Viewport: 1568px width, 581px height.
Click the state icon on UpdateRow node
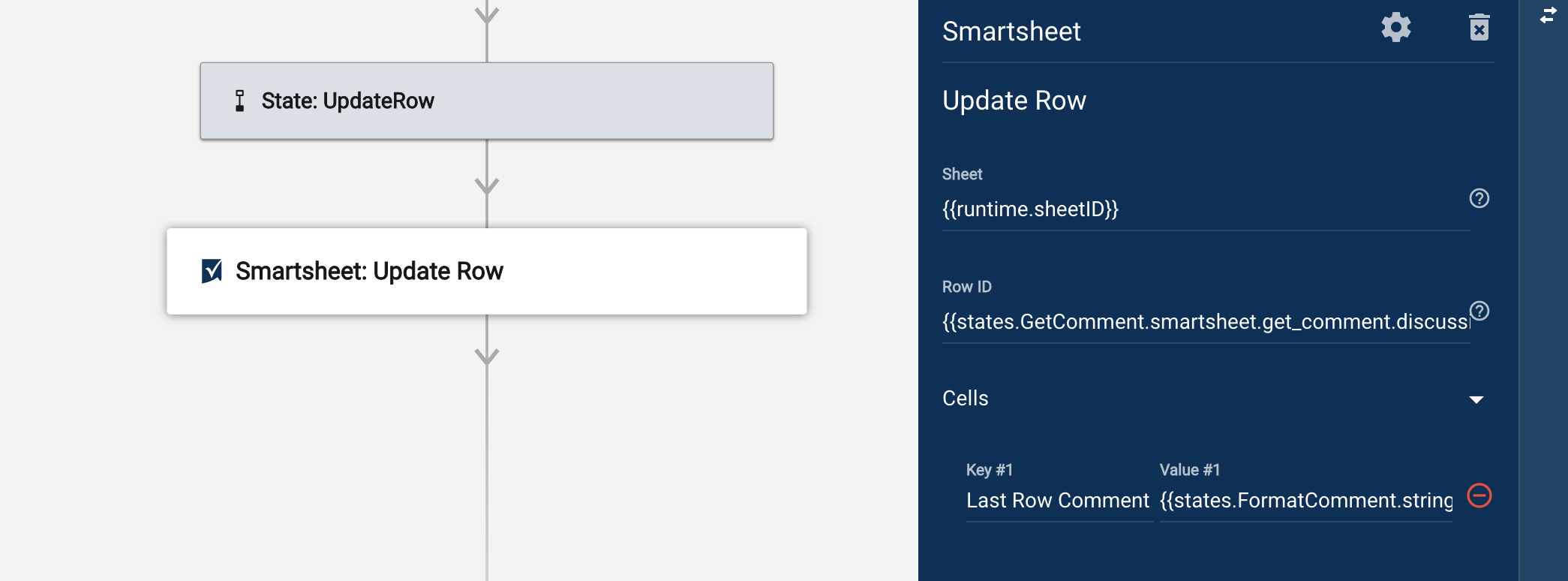(240, 101)
